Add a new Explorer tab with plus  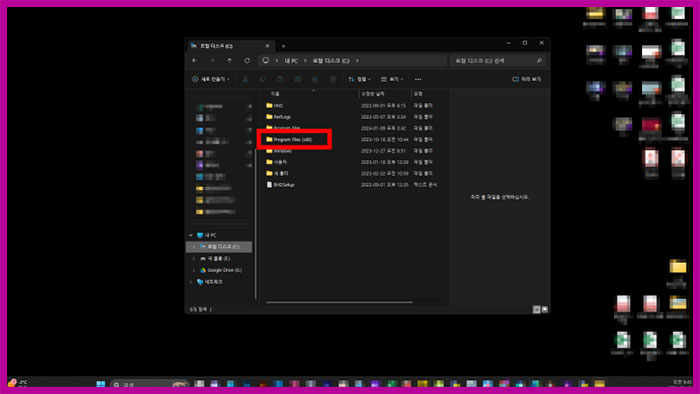pos(283,46)
